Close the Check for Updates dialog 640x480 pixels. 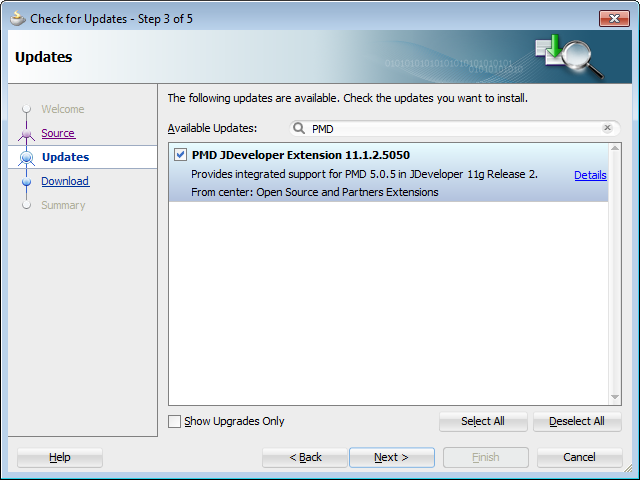[614, 19]
